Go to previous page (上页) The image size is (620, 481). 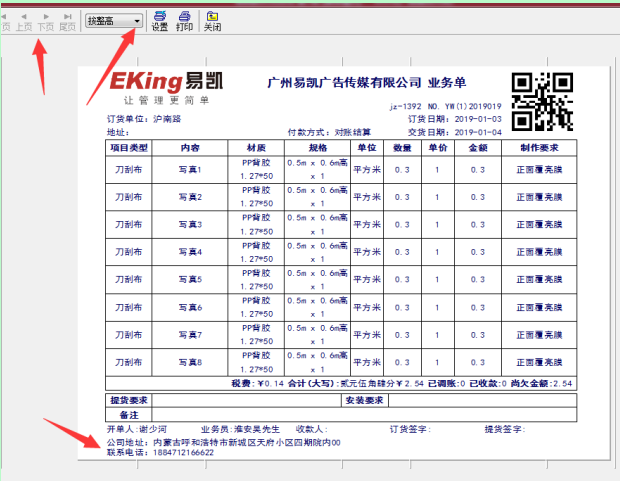[23, 22]
